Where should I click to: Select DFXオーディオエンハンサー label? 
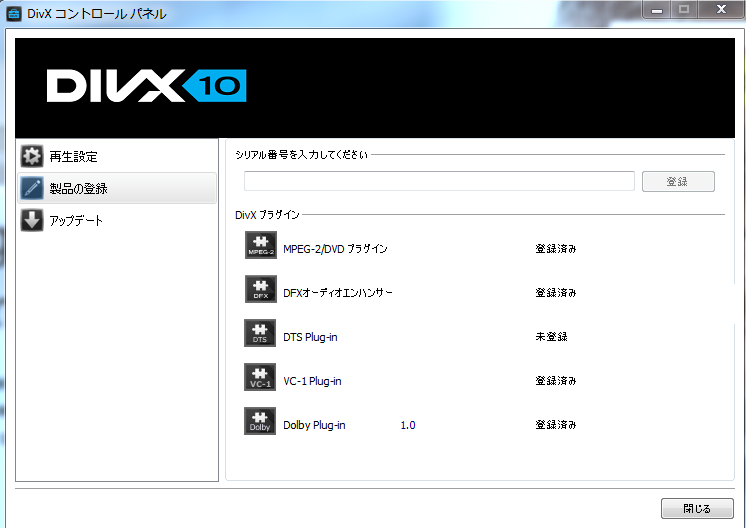click(338, 293)
